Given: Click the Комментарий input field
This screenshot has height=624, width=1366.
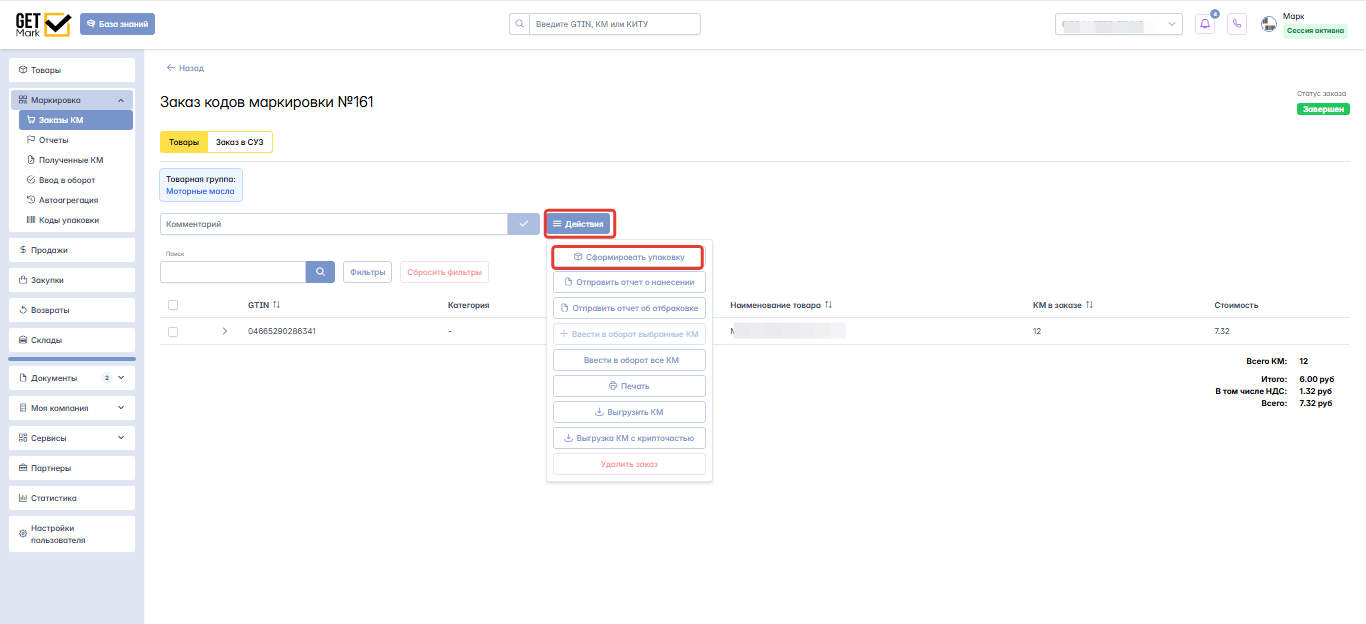Looking at the screenshot, I should pos(334,224).
